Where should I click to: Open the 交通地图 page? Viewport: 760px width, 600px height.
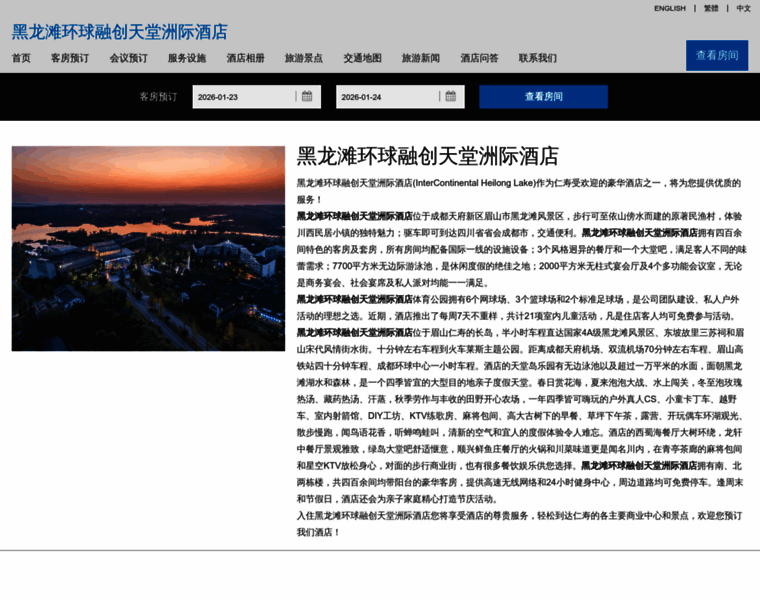point(362,58)
